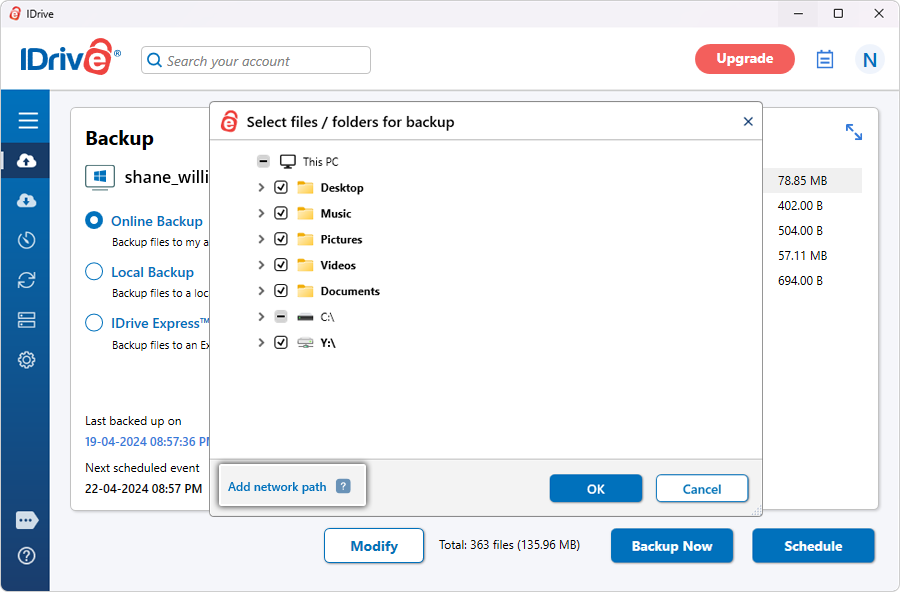Click the Add network path link
900x592 pixels.
point(277,487)
